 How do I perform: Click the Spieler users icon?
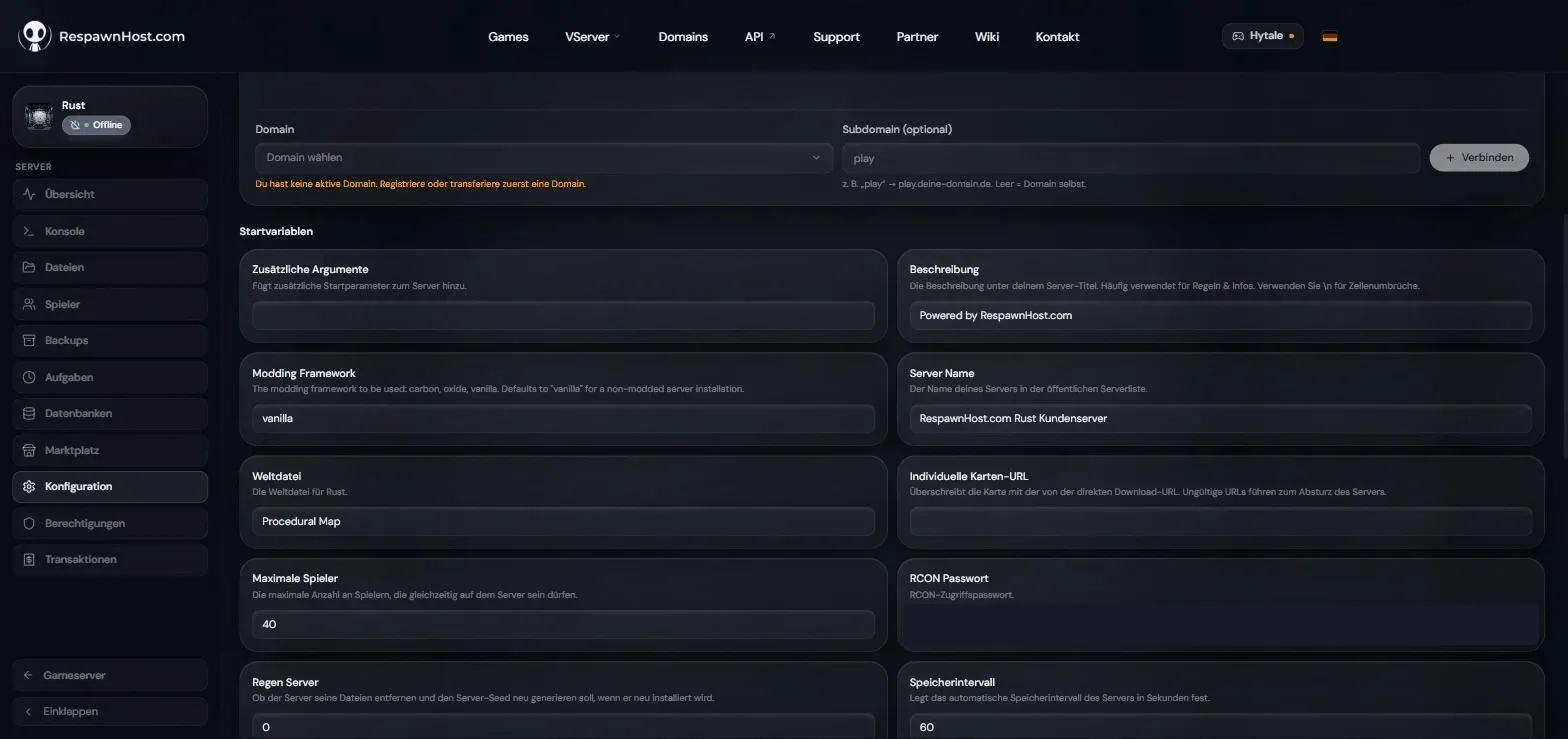tap(29, 304)
